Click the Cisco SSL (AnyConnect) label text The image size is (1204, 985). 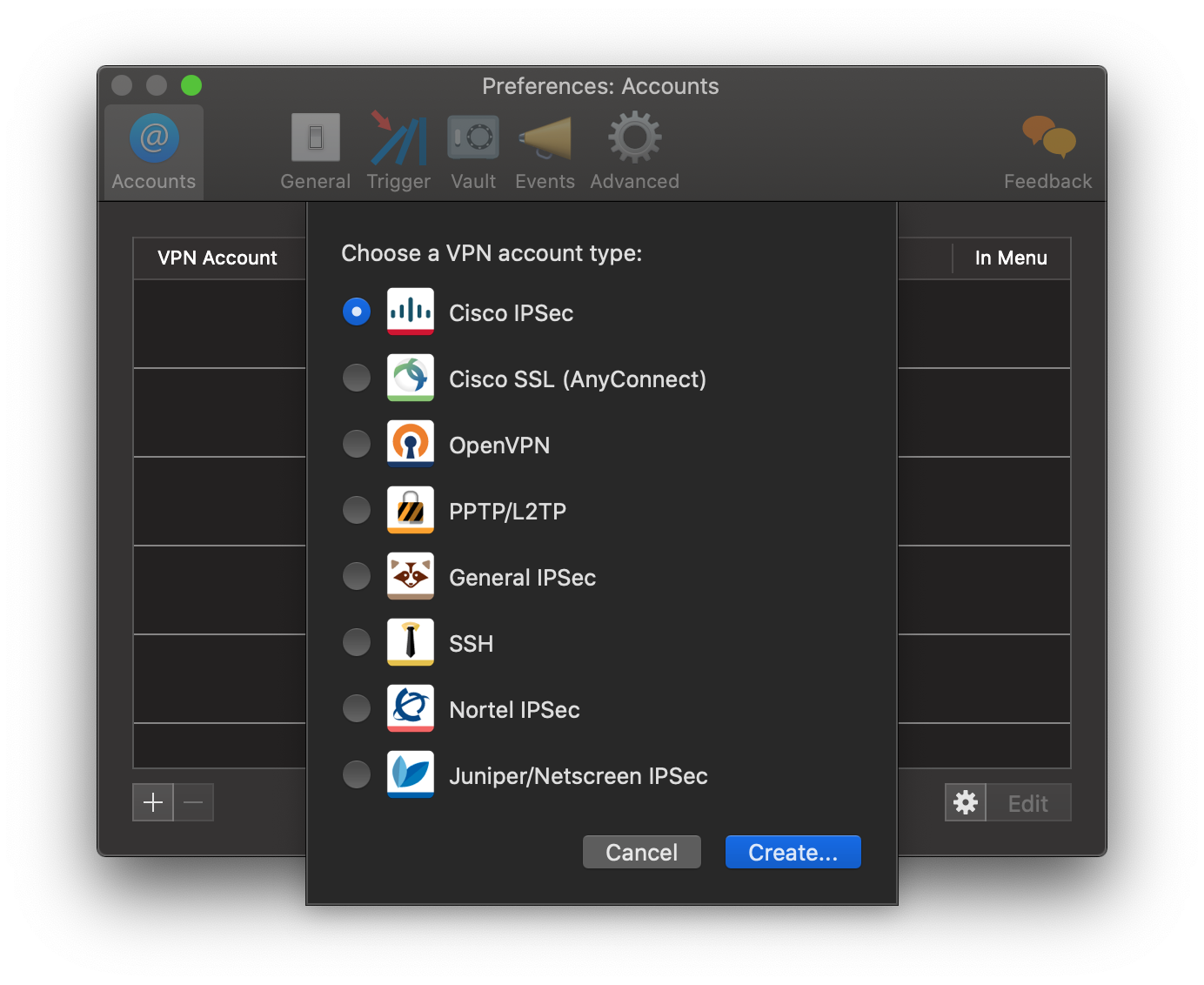[x=578, y=379]
